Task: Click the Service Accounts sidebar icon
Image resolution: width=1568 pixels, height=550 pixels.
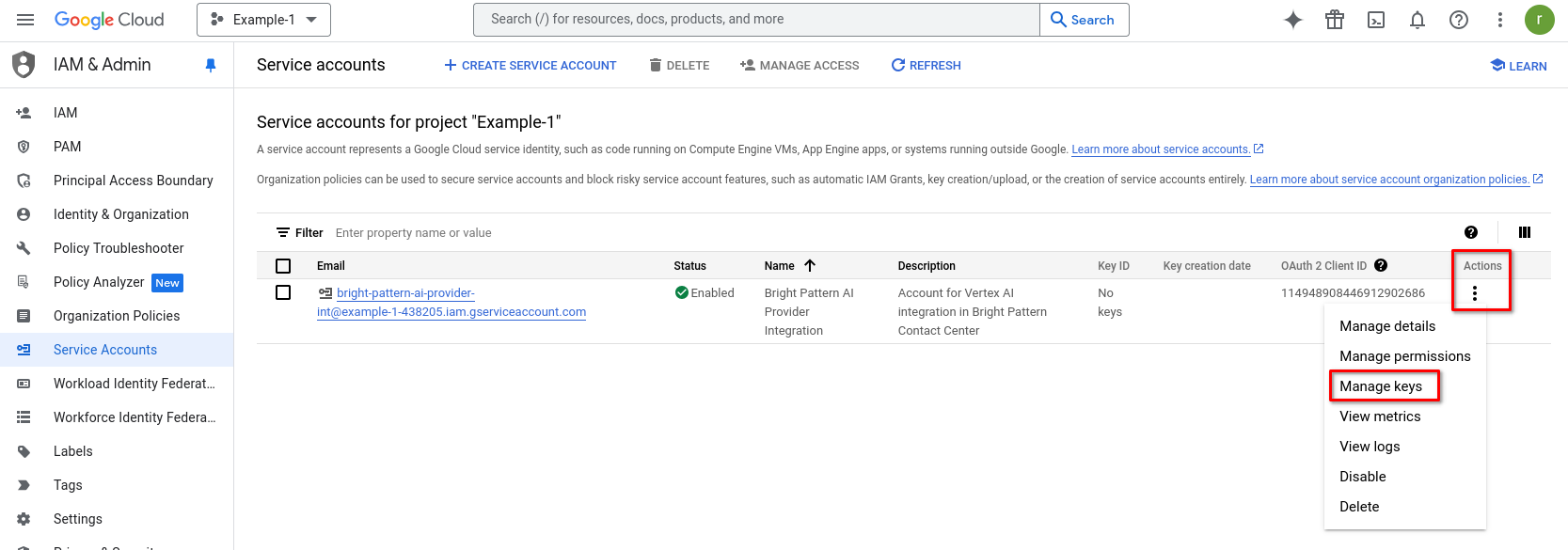Action: coord(24,350)
